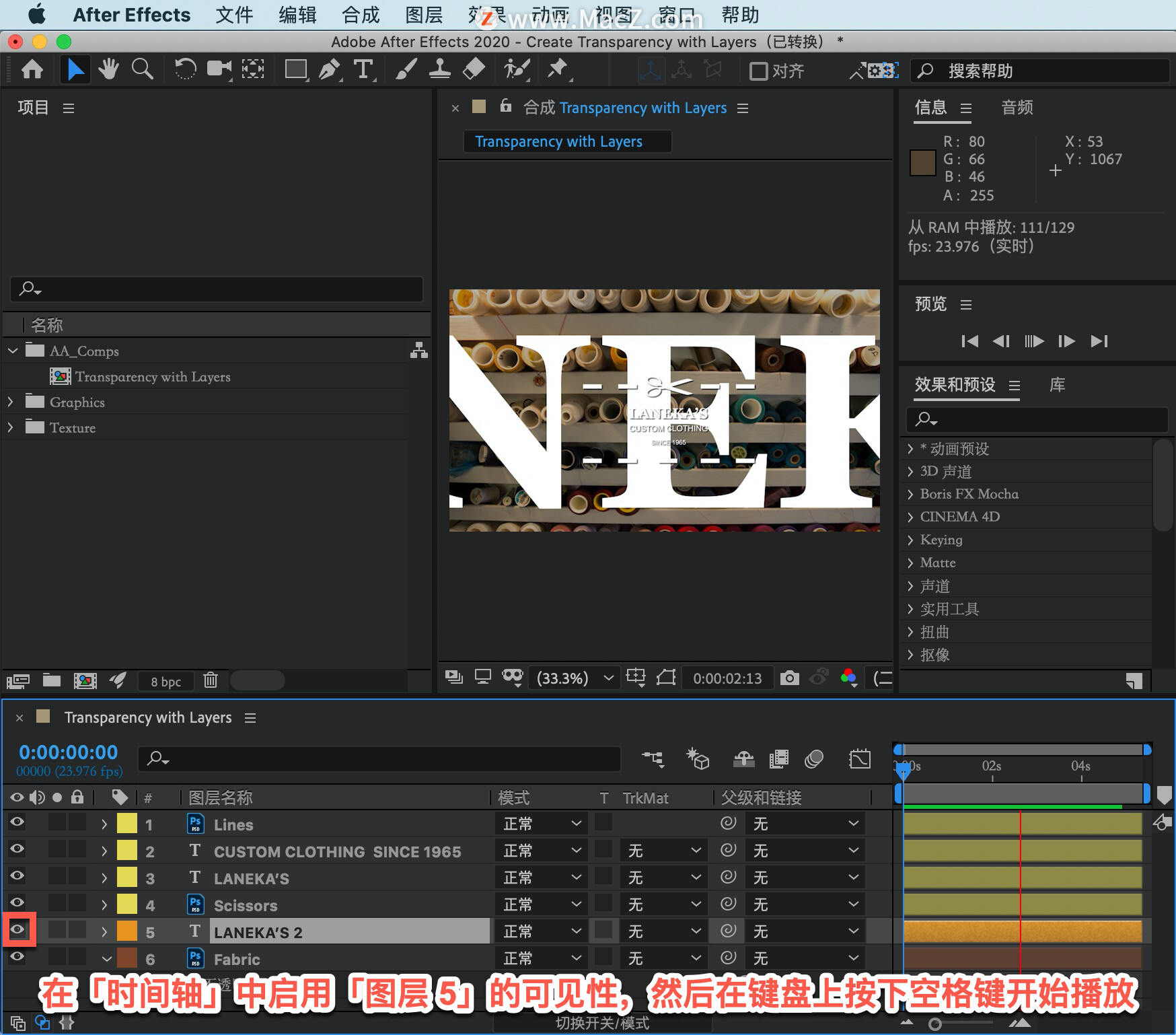
Task: Expand the Texture folder
Action: coord(11,427)
